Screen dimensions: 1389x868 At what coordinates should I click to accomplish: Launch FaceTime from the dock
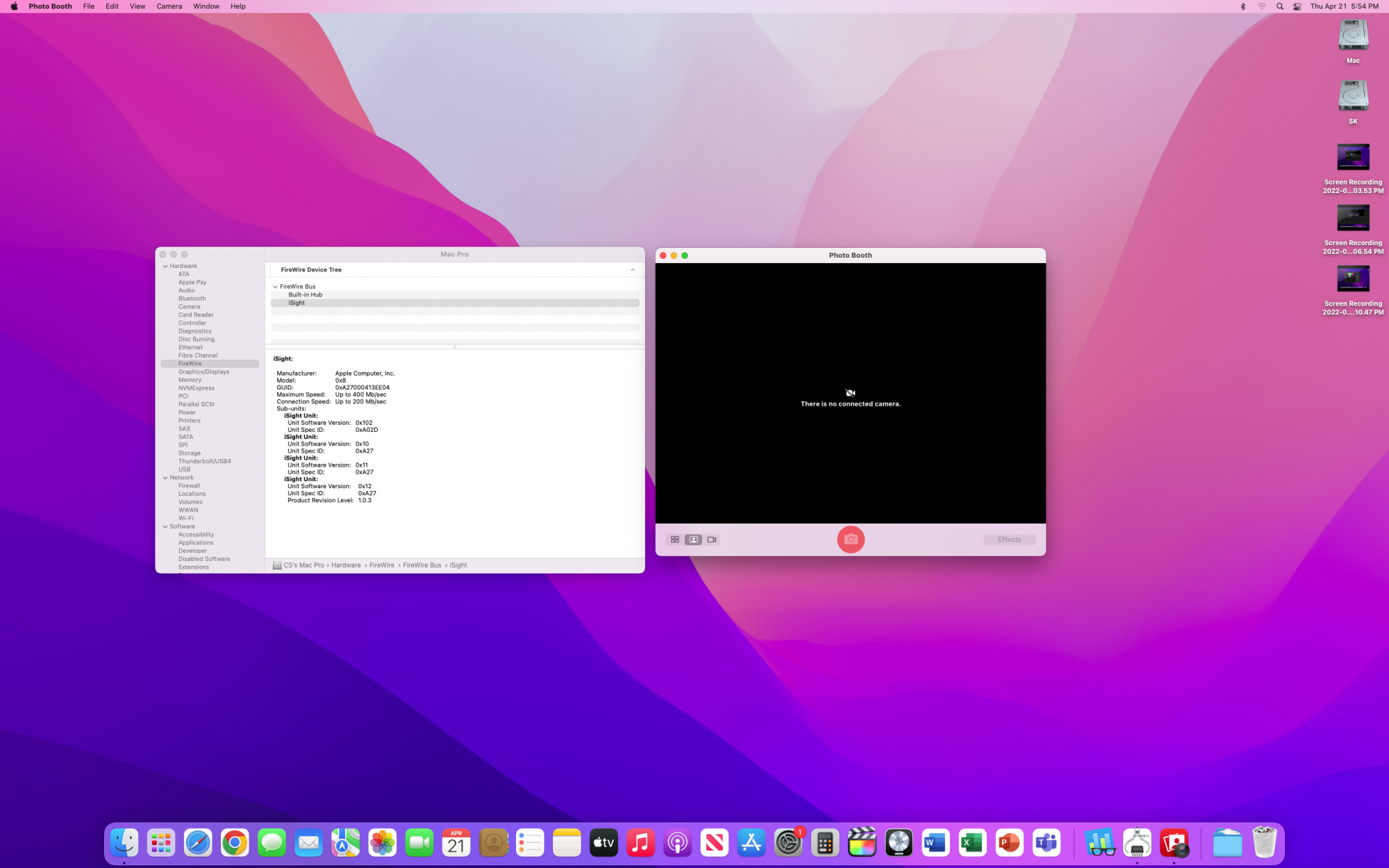click(x=419, y=843)
